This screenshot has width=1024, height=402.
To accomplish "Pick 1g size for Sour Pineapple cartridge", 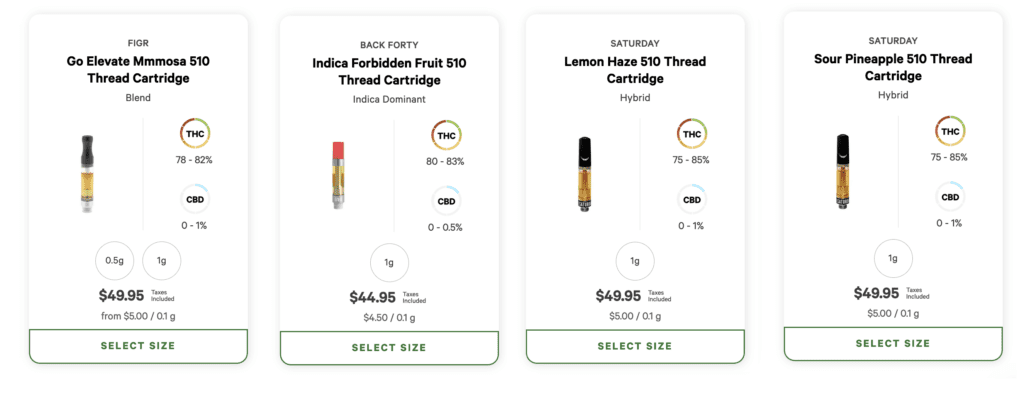I will [892, 258].
